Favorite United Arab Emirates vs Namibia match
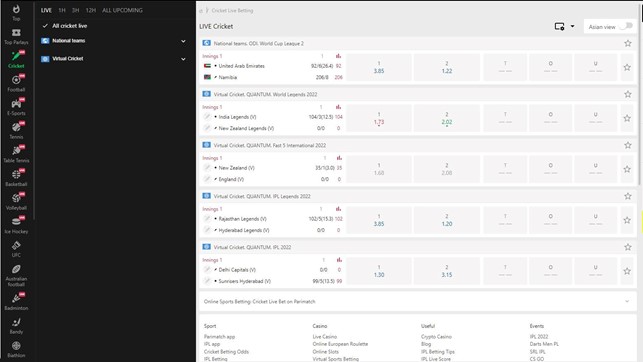 [627, 67]
